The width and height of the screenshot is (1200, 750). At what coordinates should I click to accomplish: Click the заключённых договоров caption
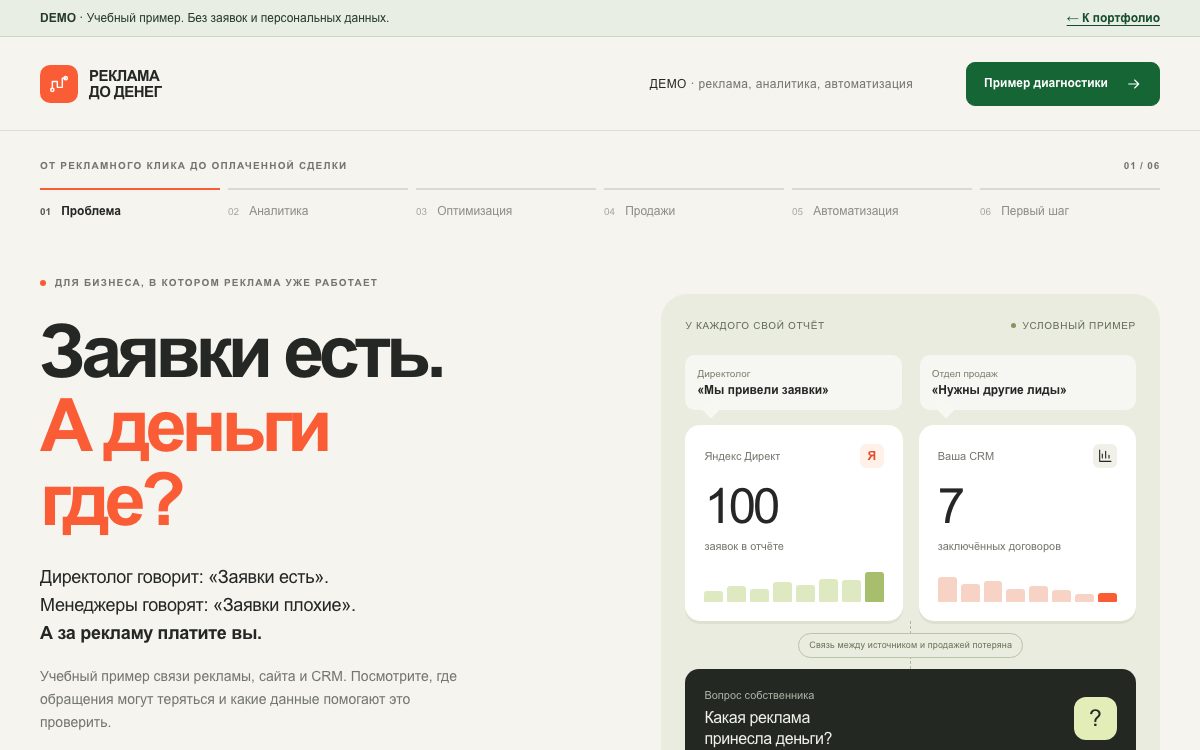coord(999,547)
